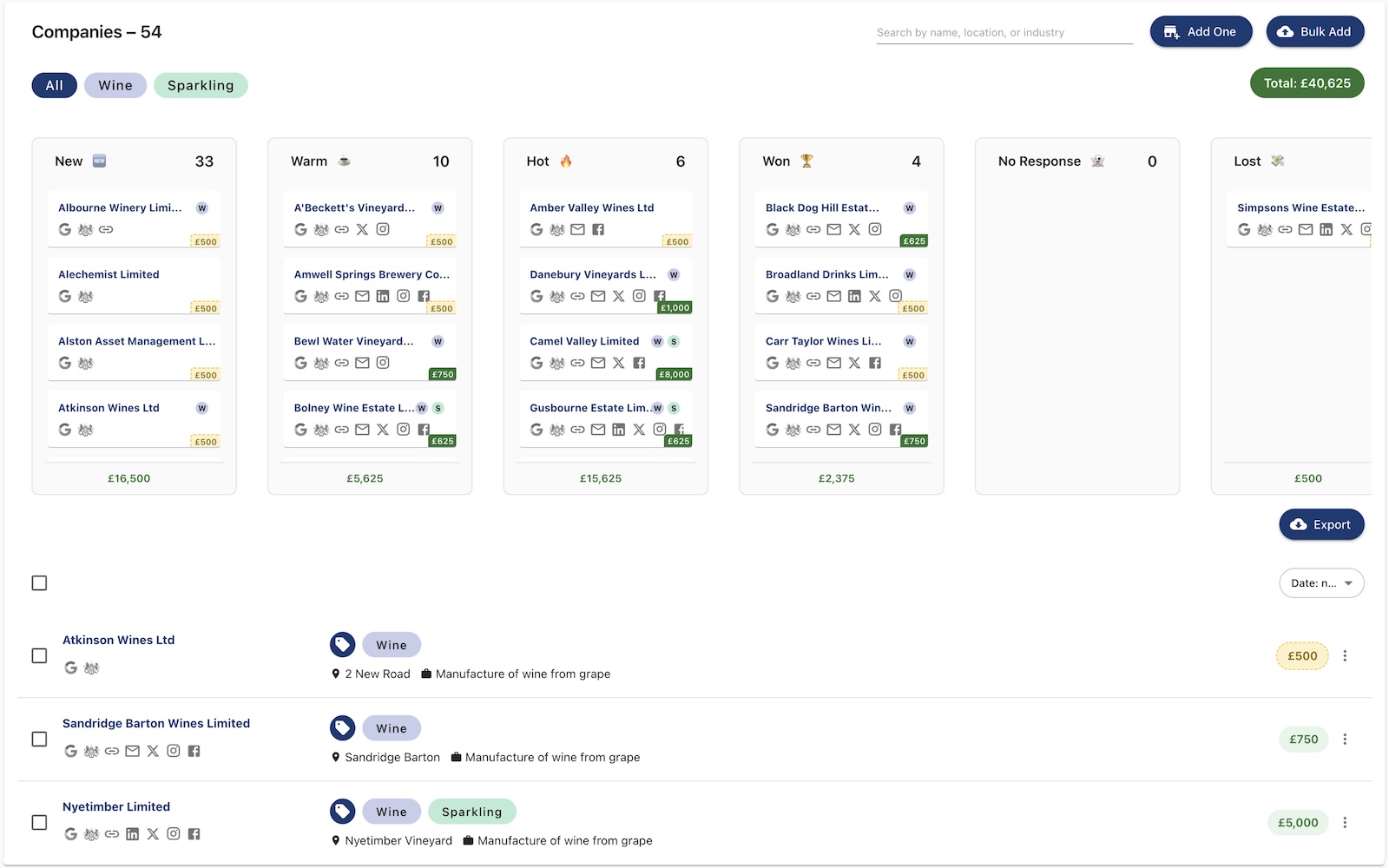
Task: Open X icon on Camel Valley Limited card
Action: [x=618, y=364]
